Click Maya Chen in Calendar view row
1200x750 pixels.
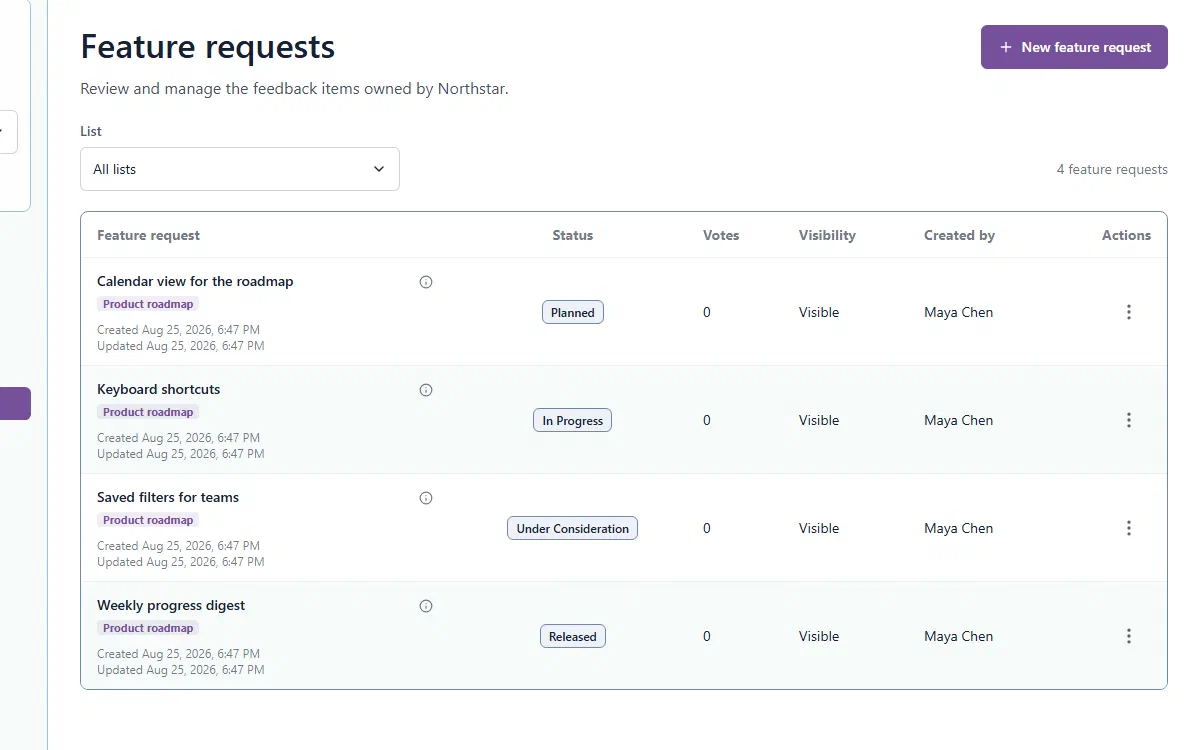958,312
